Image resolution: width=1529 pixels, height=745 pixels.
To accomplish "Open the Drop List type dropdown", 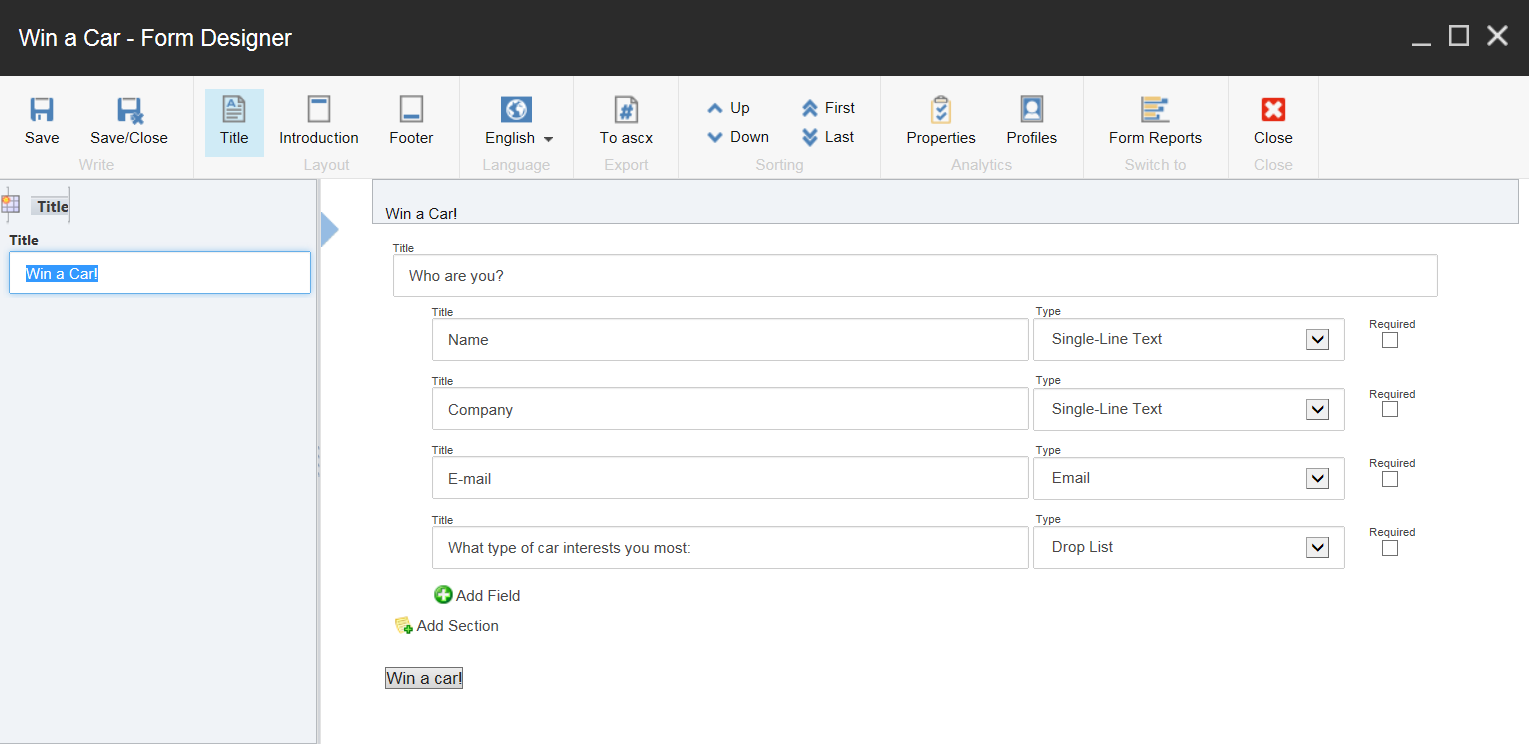I will (1317, 548).
